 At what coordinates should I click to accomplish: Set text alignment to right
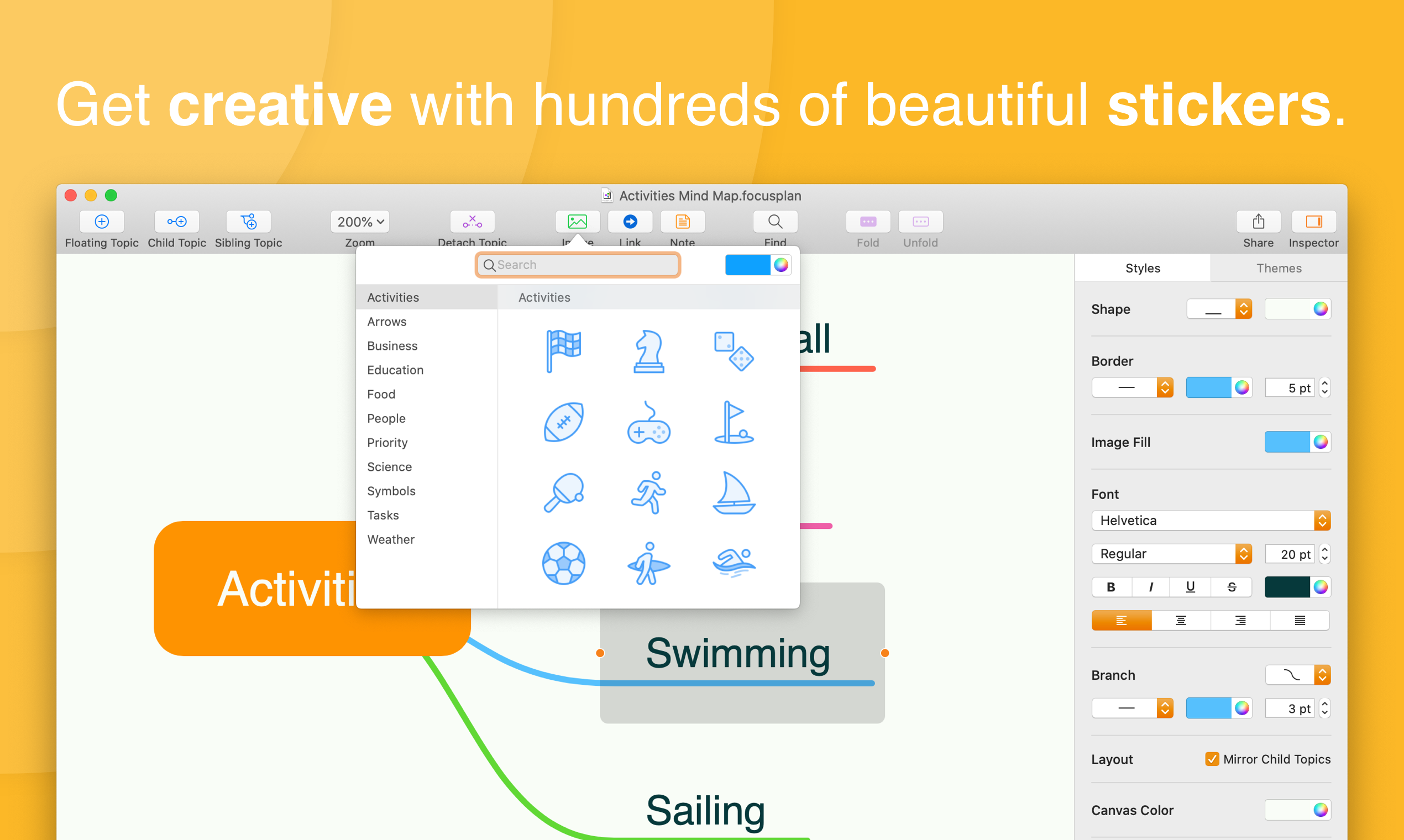click(x=1240, y=621)
